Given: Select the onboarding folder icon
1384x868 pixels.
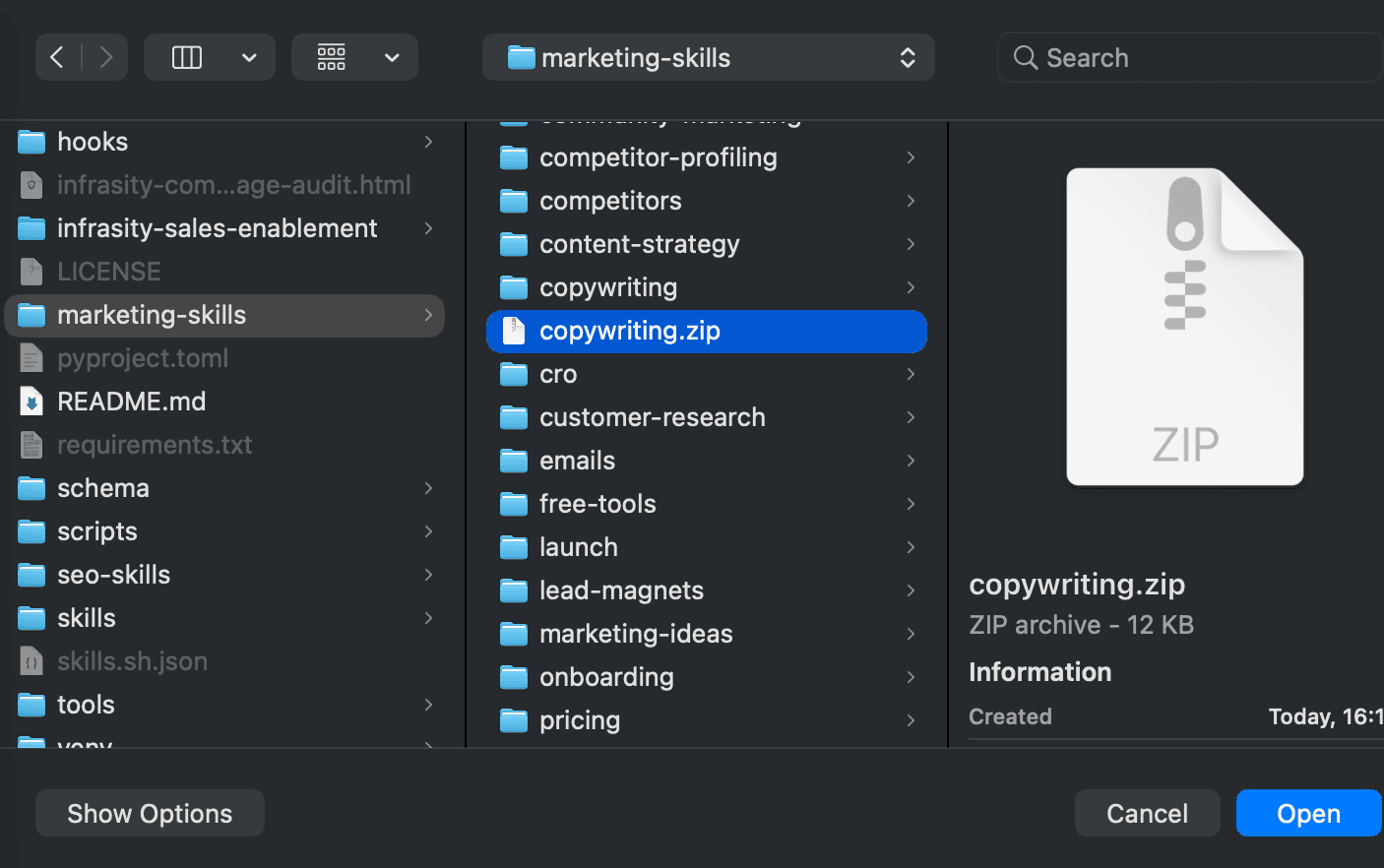Looking at the screenshot, I should (x=514, y=677).
